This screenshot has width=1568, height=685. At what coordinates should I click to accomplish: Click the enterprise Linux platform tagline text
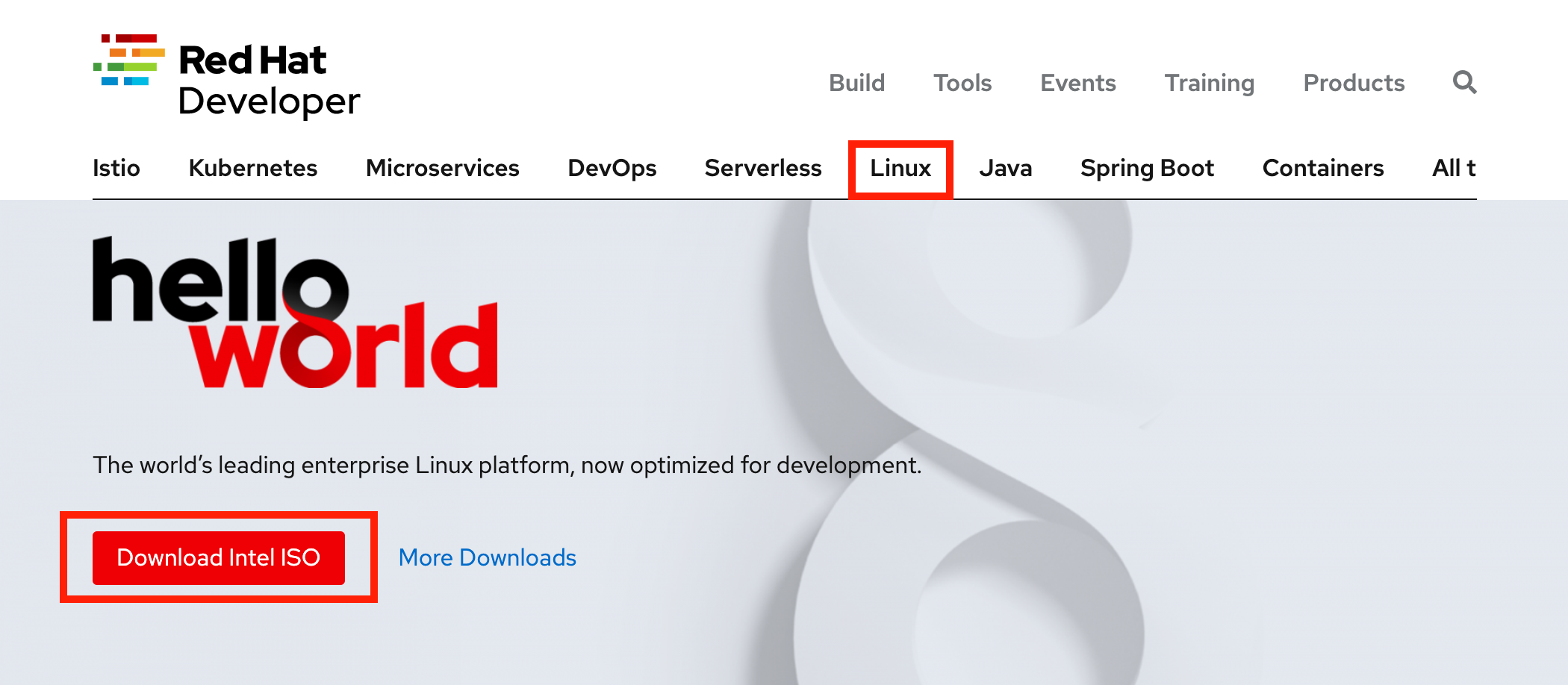pos(507,465)
